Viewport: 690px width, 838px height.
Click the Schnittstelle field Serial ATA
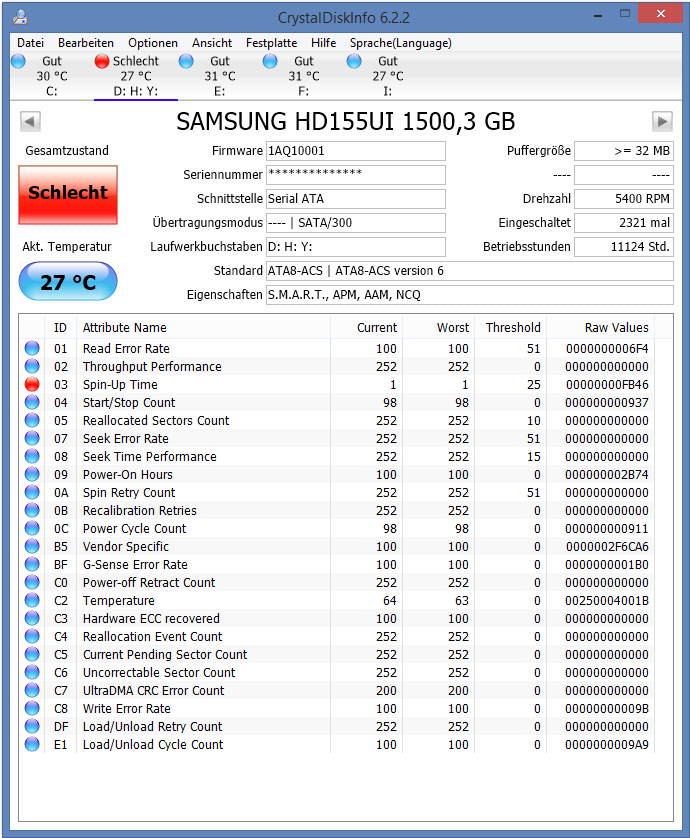pyautogui.click(x=355, y=199)
